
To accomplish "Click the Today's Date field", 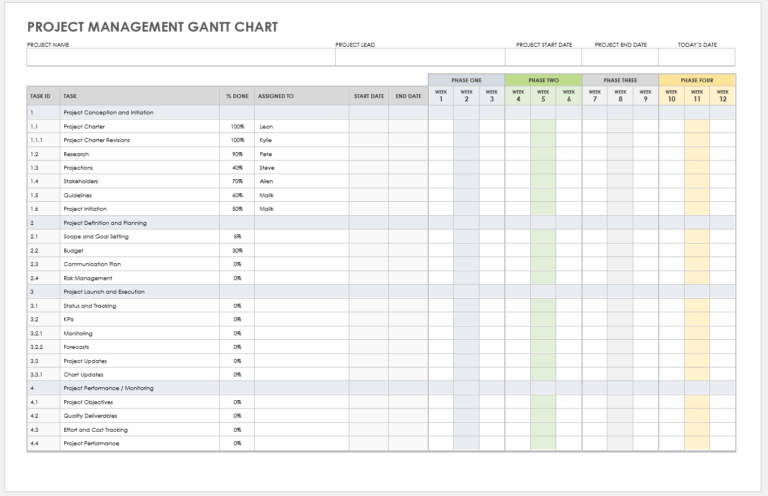I will [x=697, y=57].
